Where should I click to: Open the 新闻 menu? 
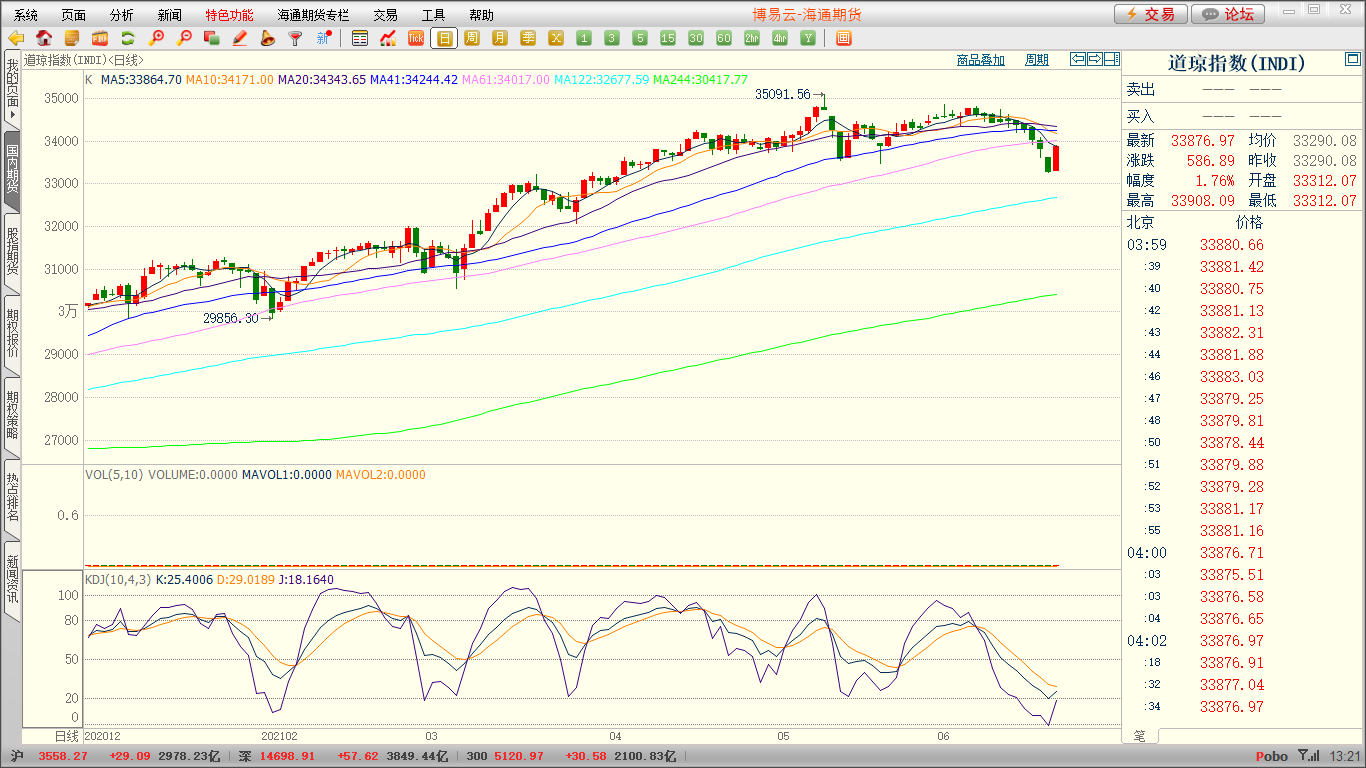pos(170,15)
